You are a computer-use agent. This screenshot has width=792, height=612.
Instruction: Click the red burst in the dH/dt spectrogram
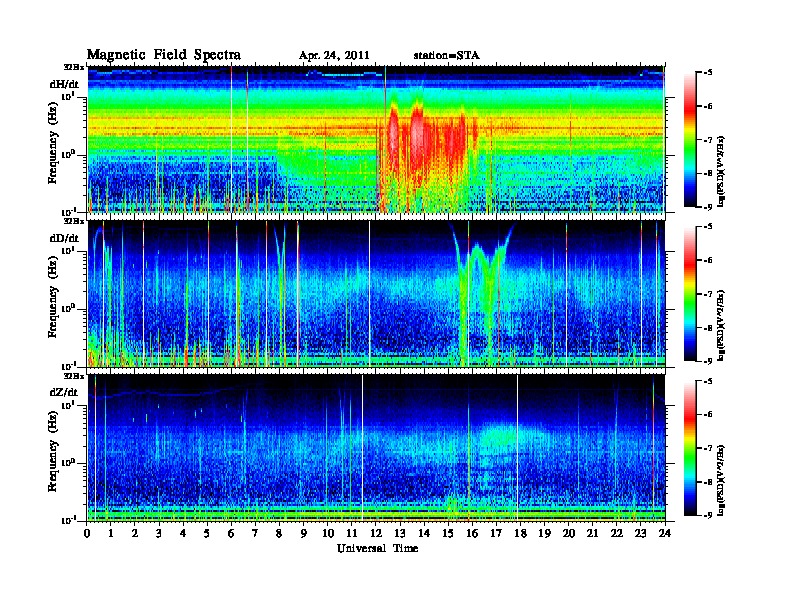[x=424, y=144]
